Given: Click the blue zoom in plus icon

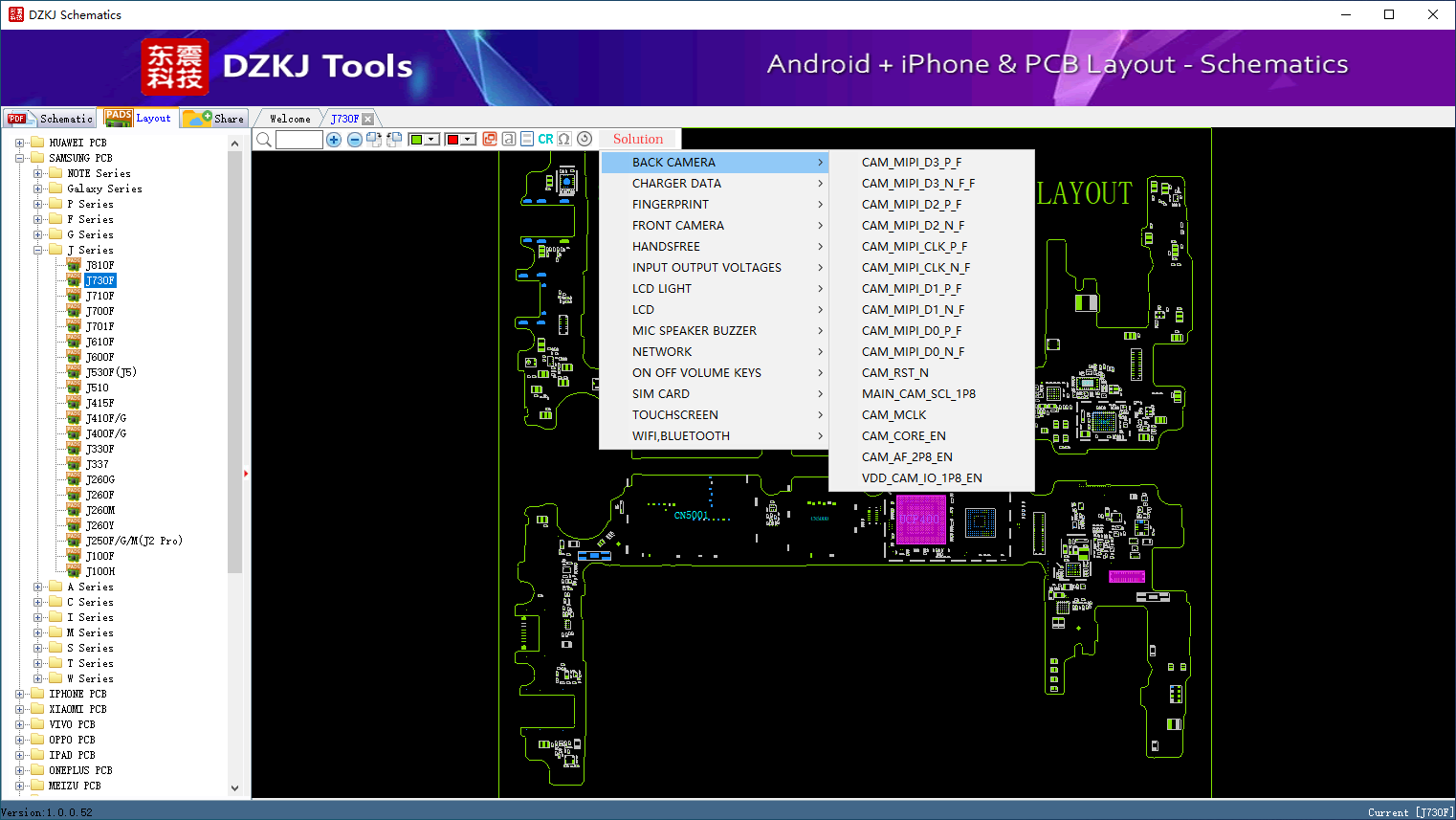Looking at the screenshot, I should click(334, 140).
